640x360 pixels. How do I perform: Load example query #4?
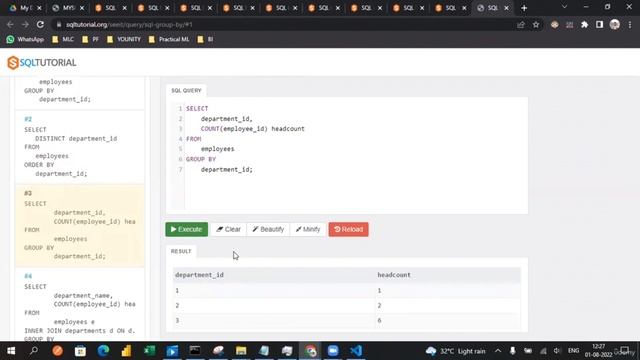[x=80, y=305]
